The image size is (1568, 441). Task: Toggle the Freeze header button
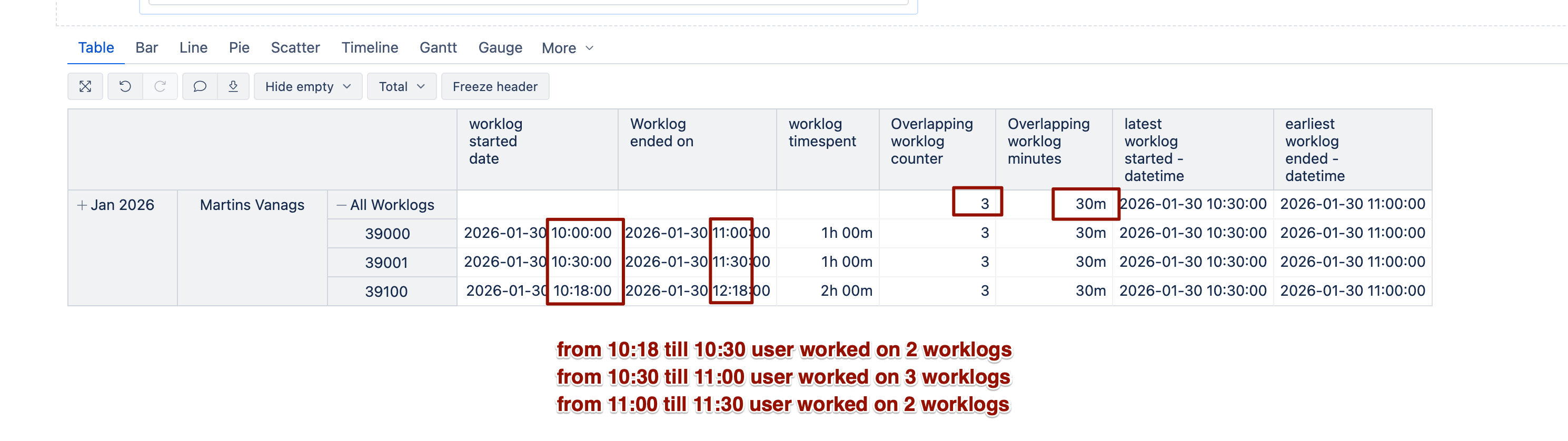point(495,86)
